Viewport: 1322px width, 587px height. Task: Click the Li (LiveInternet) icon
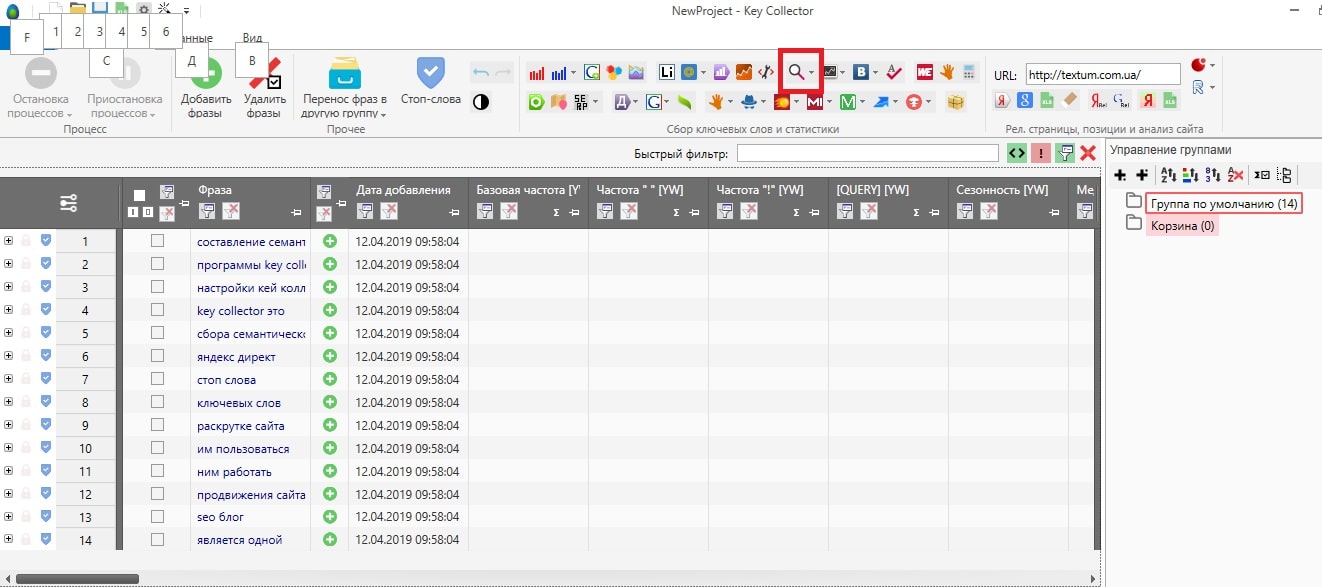pyautogui.click(x=667, y=72)
